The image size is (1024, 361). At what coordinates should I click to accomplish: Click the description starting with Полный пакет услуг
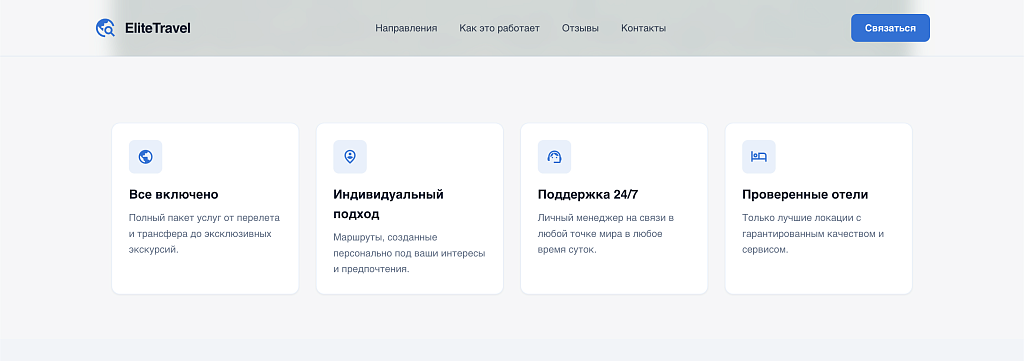[204, 234]
